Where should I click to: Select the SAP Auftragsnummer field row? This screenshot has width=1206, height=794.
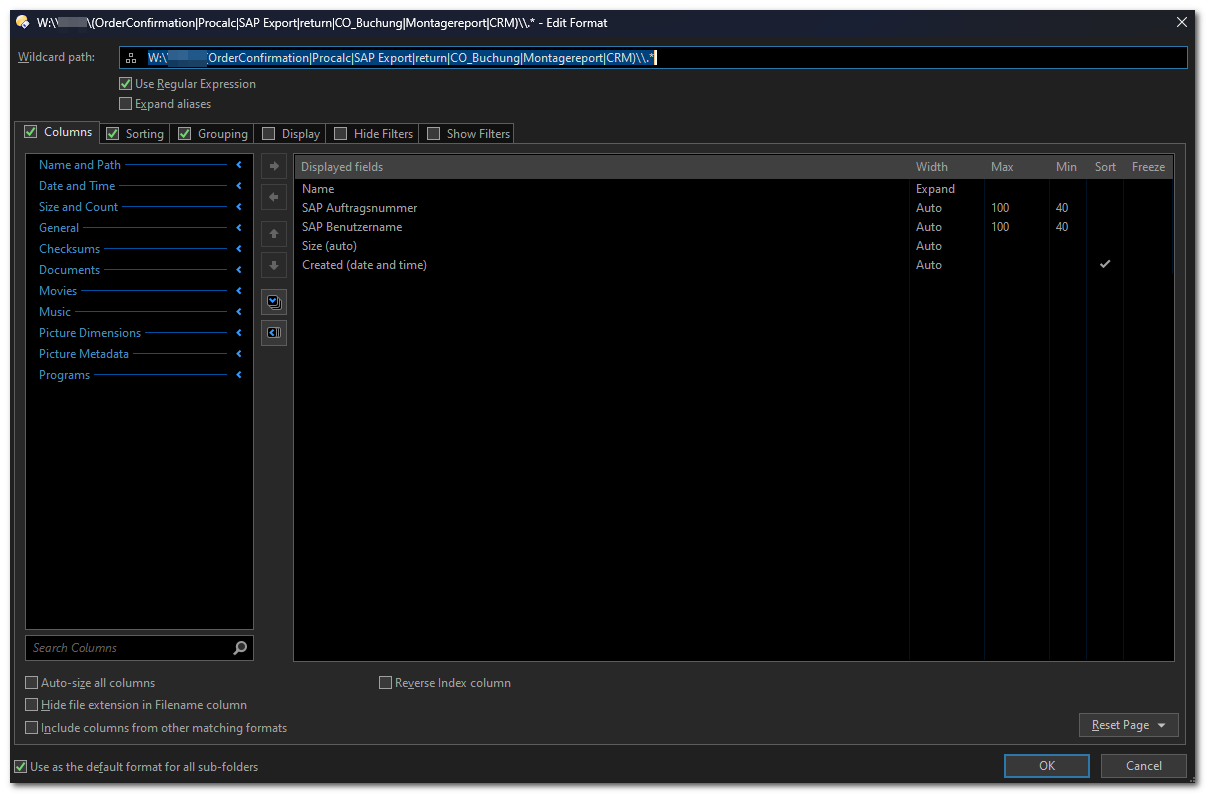pyautogui.click(x=733, y=208)
